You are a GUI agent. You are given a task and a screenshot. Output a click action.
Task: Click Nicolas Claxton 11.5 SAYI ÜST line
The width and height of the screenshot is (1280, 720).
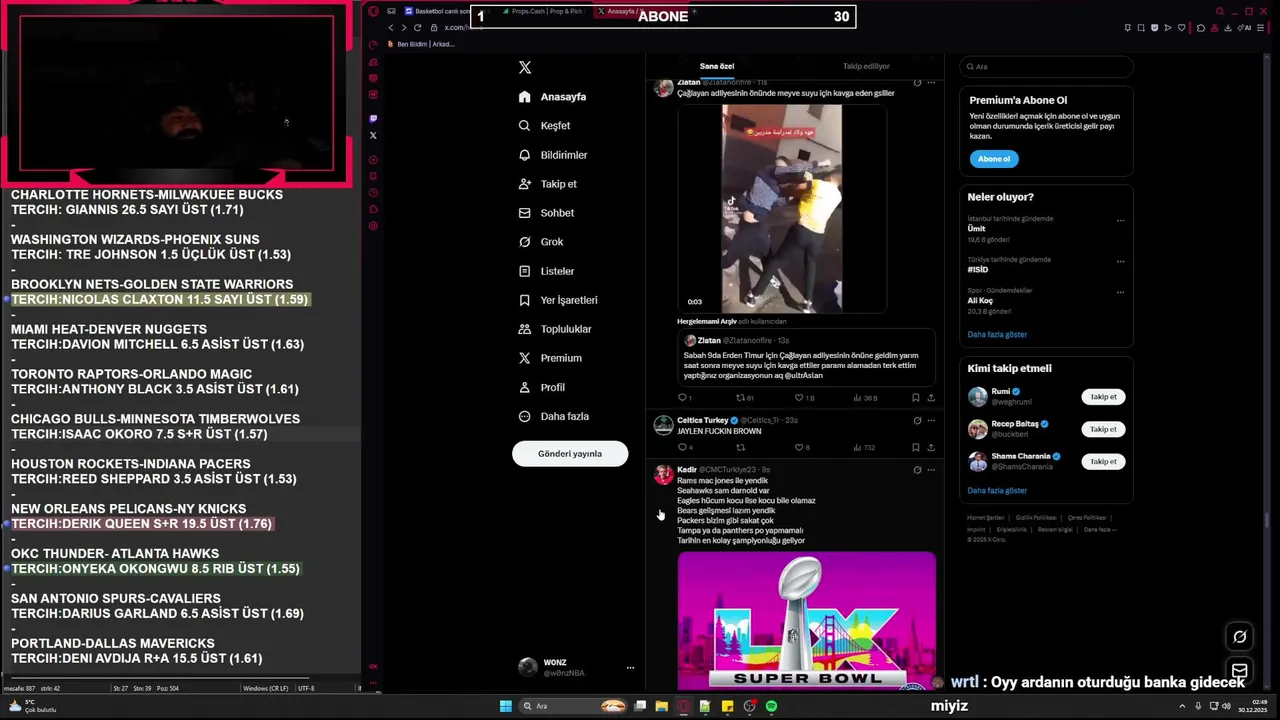(x=160, y=300)
